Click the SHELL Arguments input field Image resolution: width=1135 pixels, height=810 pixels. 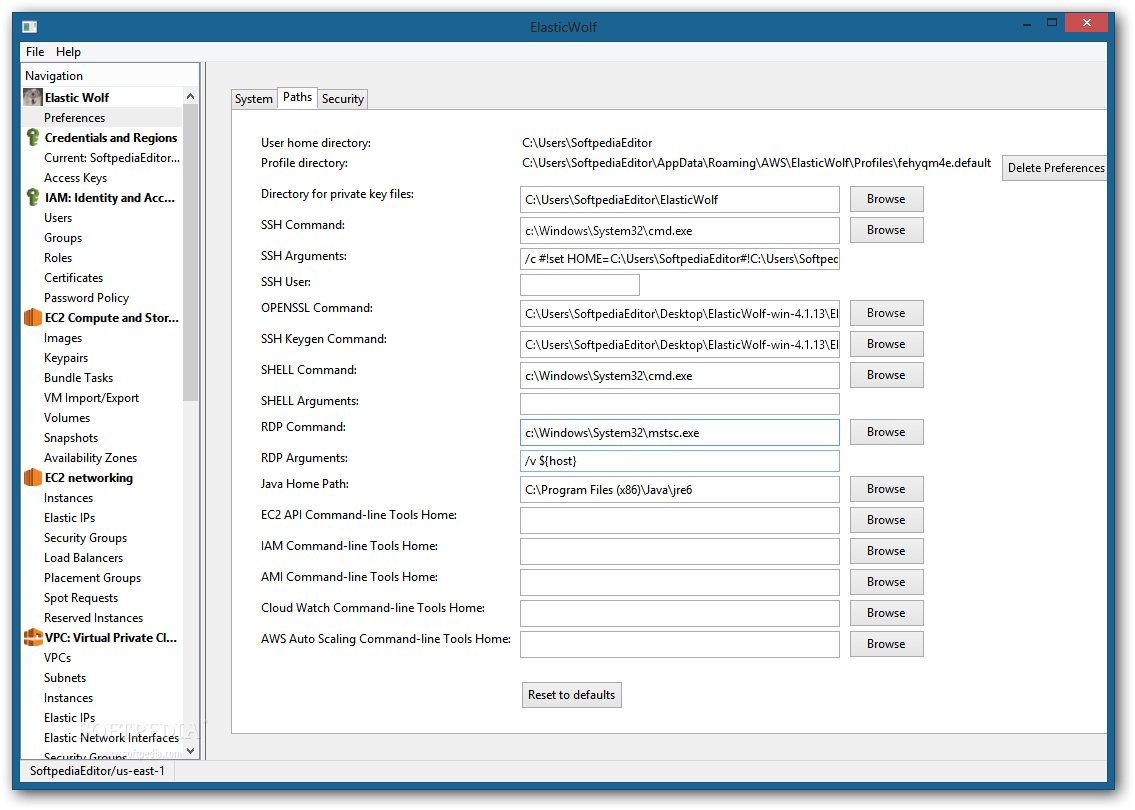pyautogui.click(x=680, y=404)
